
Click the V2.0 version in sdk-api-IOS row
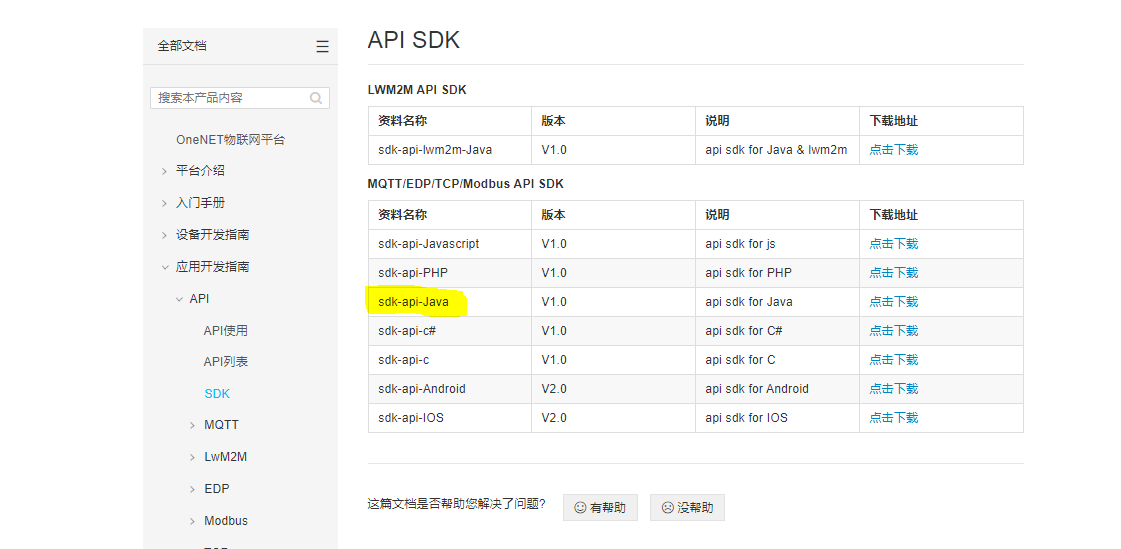pos(554,417)
